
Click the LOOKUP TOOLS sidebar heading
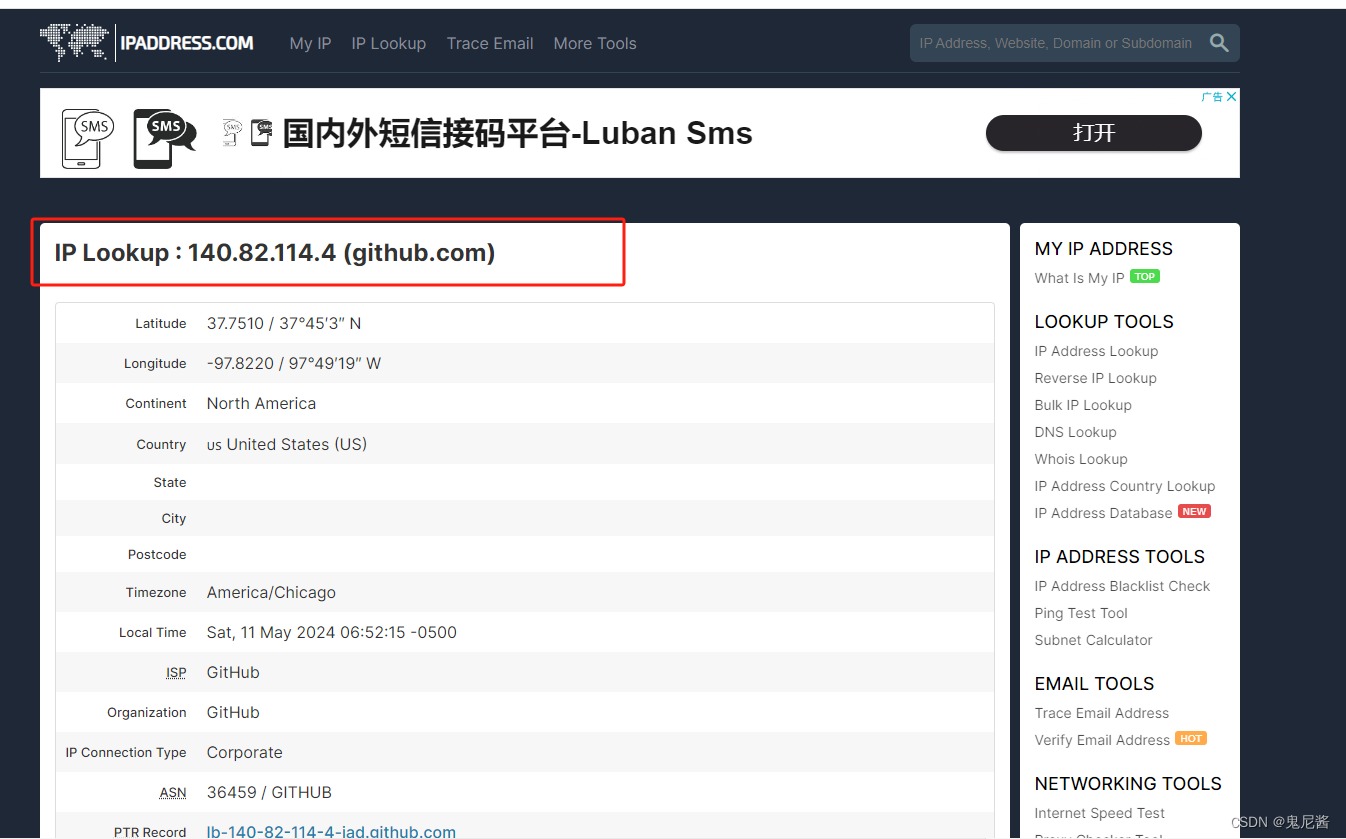coord(1104,322)
